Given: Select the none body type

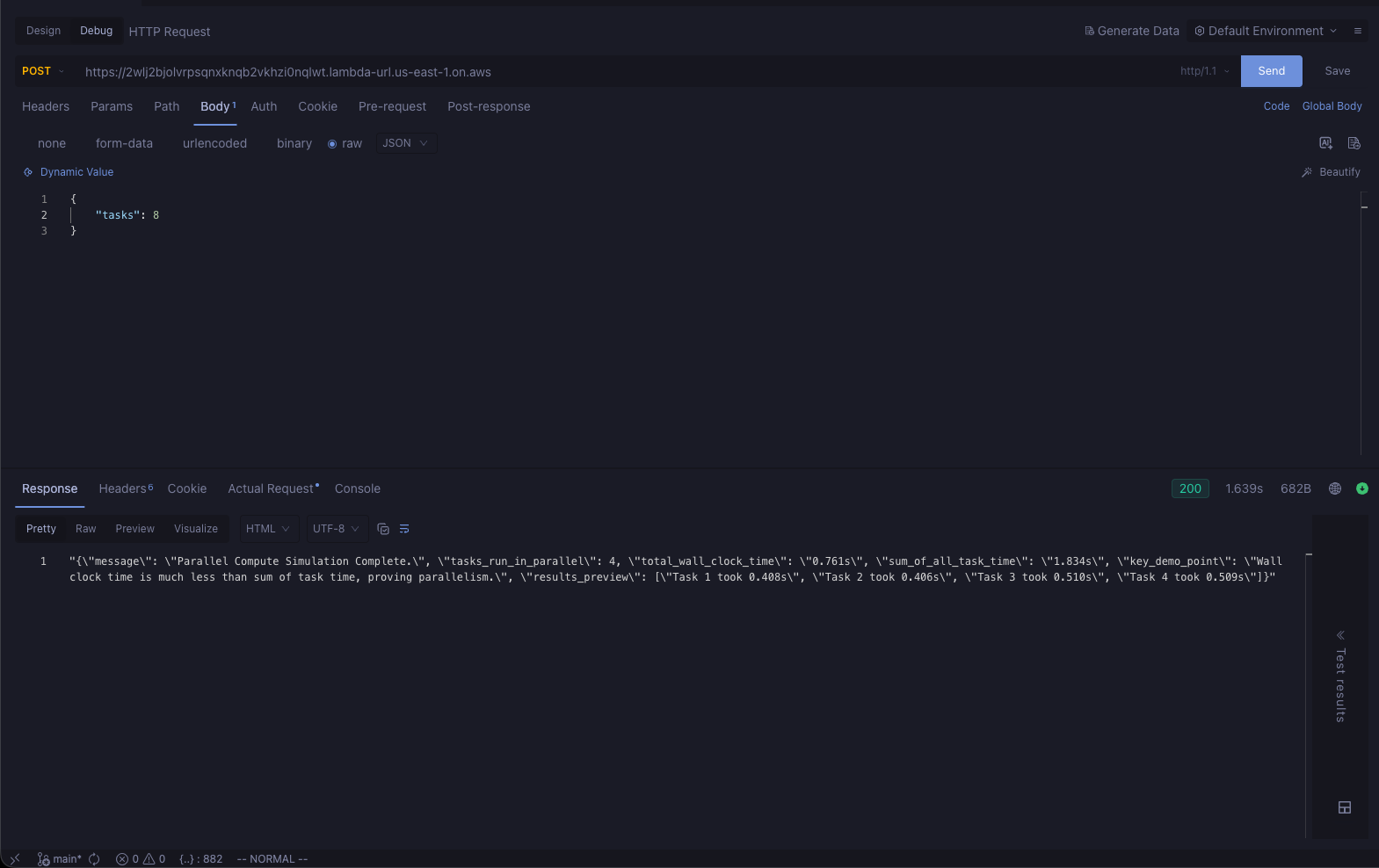Looking at the screenshot, I should coord(52,143).
